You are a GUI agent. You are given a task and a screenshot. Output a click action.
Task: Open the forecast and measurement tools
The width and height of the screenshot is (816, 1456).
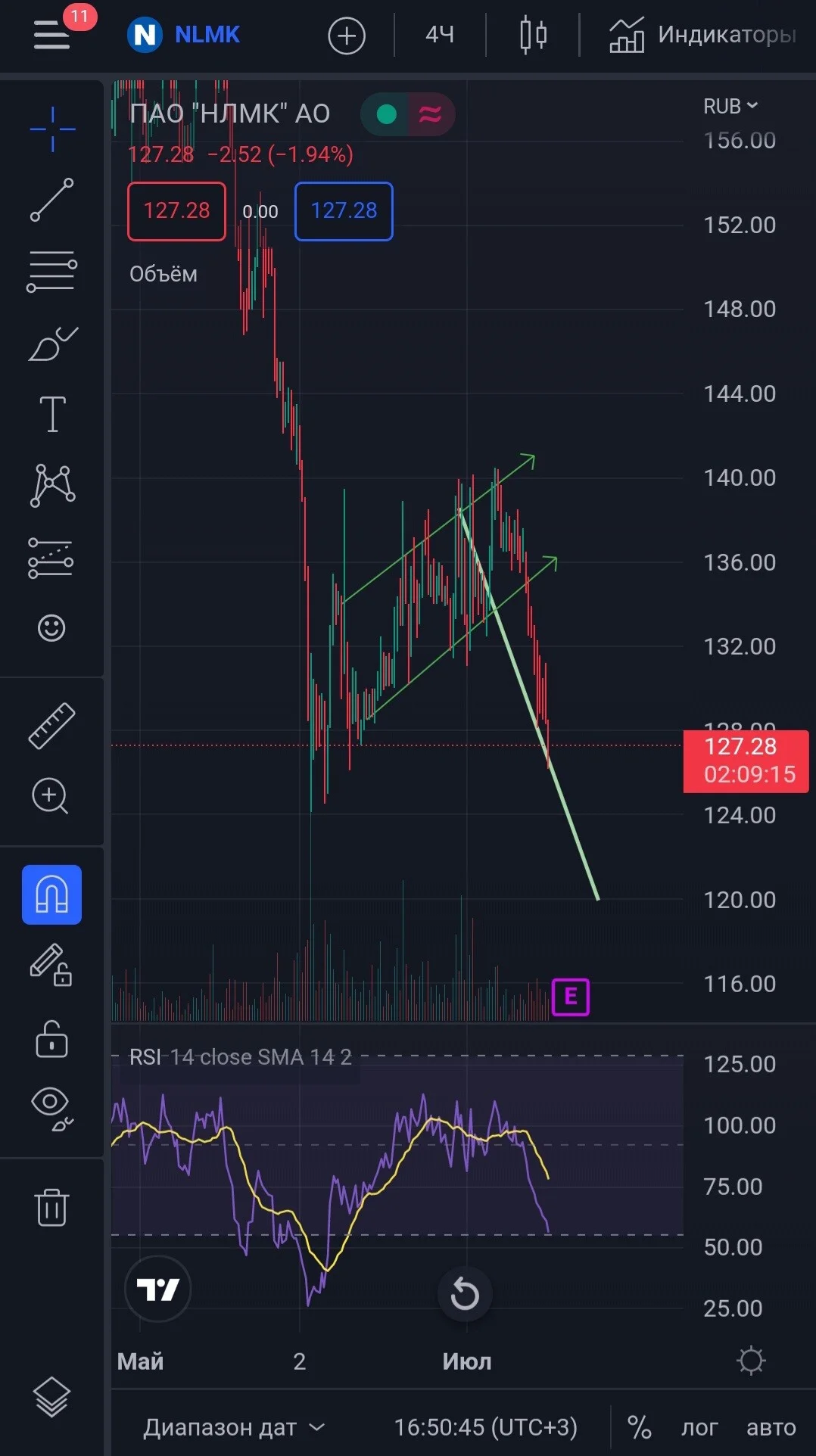(51, 558)
